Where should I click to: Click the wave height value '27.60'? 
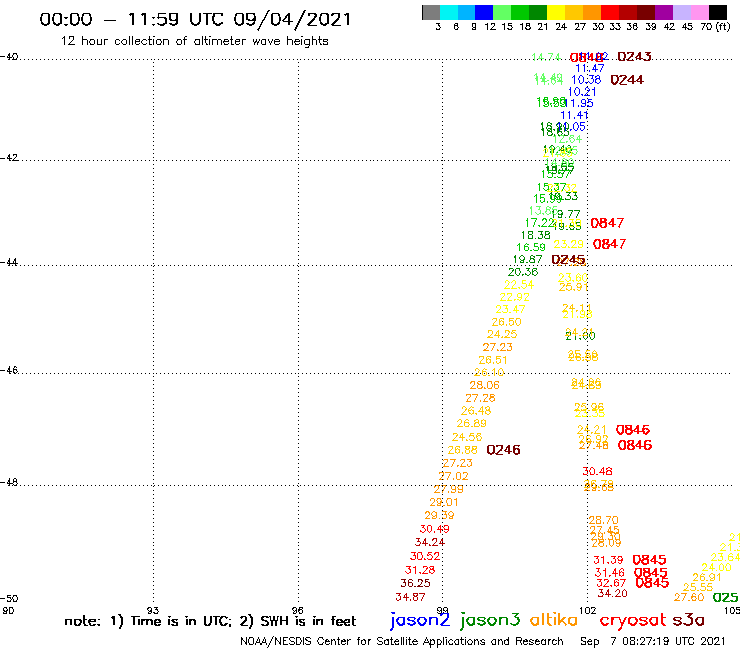coord(689,597)
